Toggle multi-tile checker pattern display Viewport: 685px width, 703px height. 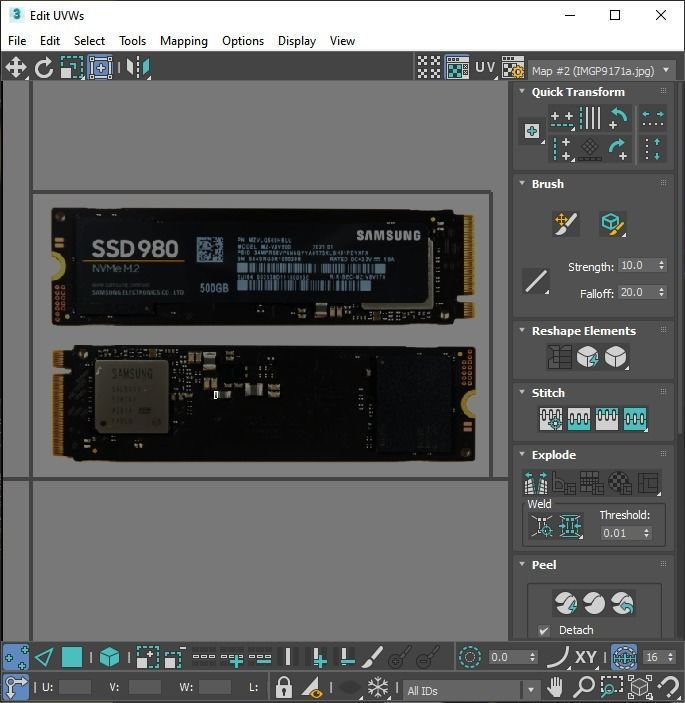pos(429,67)
